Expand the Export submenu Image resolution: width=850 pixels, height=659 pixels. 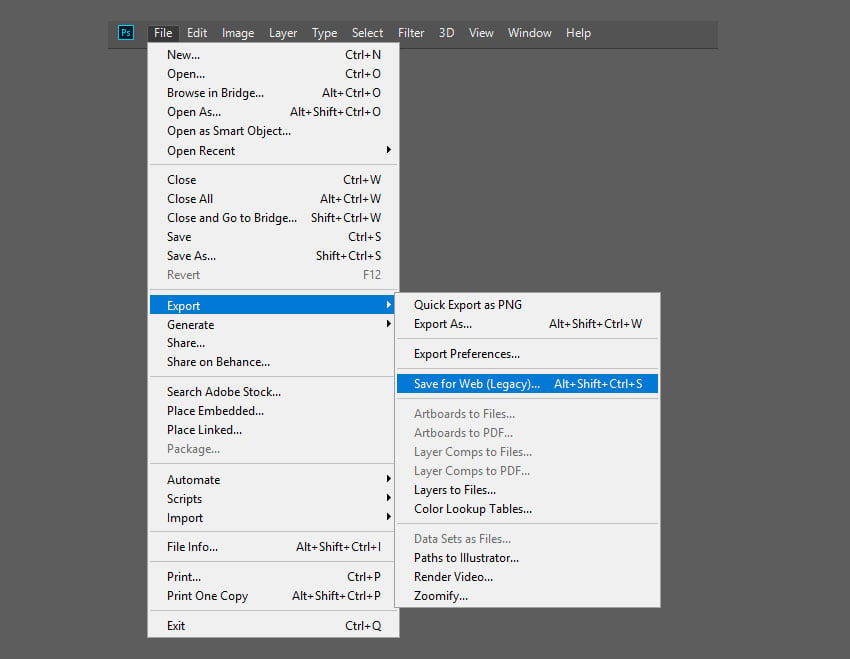272,305
